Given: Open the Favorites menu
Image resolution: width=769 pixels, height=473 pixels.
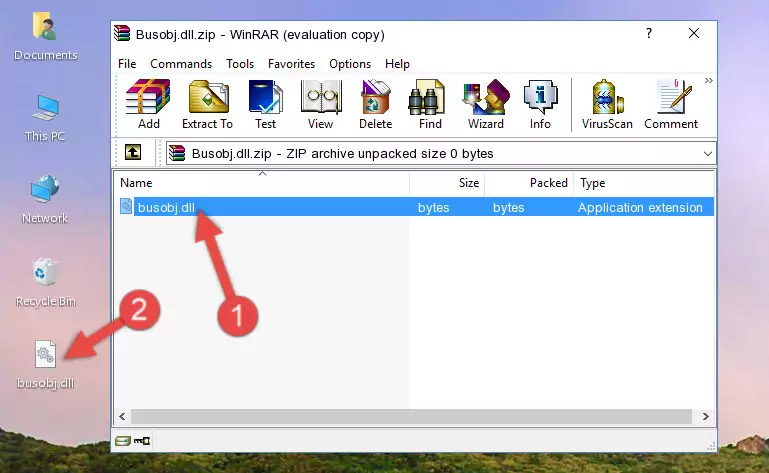Looking at the screenshot, I should coord(291,64).
